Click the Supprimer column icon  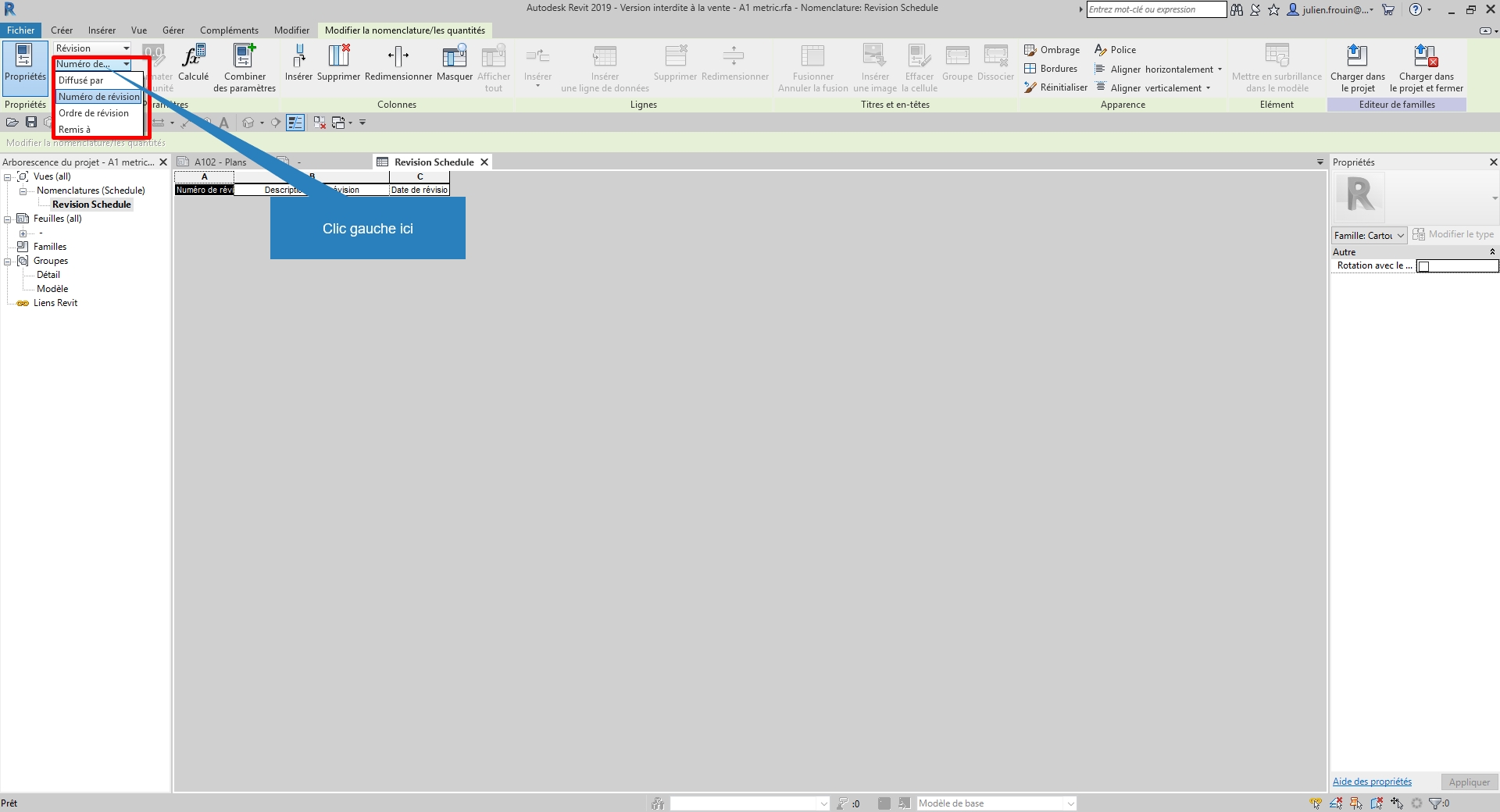pos(338,58)
